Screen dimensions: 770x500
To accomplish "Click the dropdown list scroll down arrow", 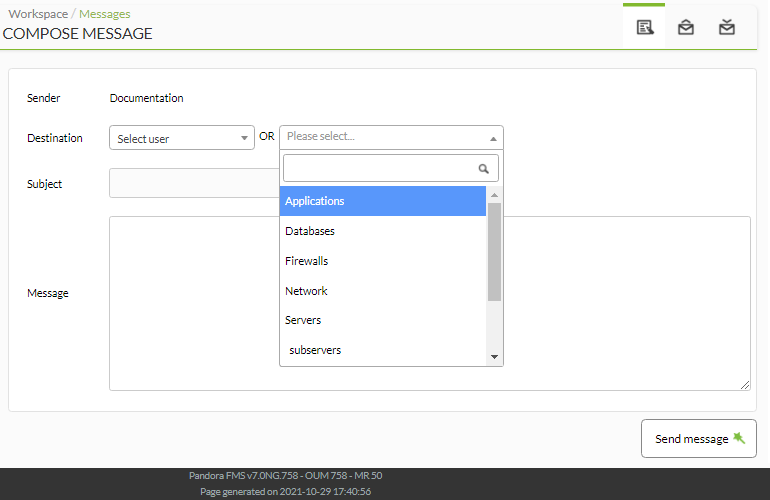I will click(495, 357).
